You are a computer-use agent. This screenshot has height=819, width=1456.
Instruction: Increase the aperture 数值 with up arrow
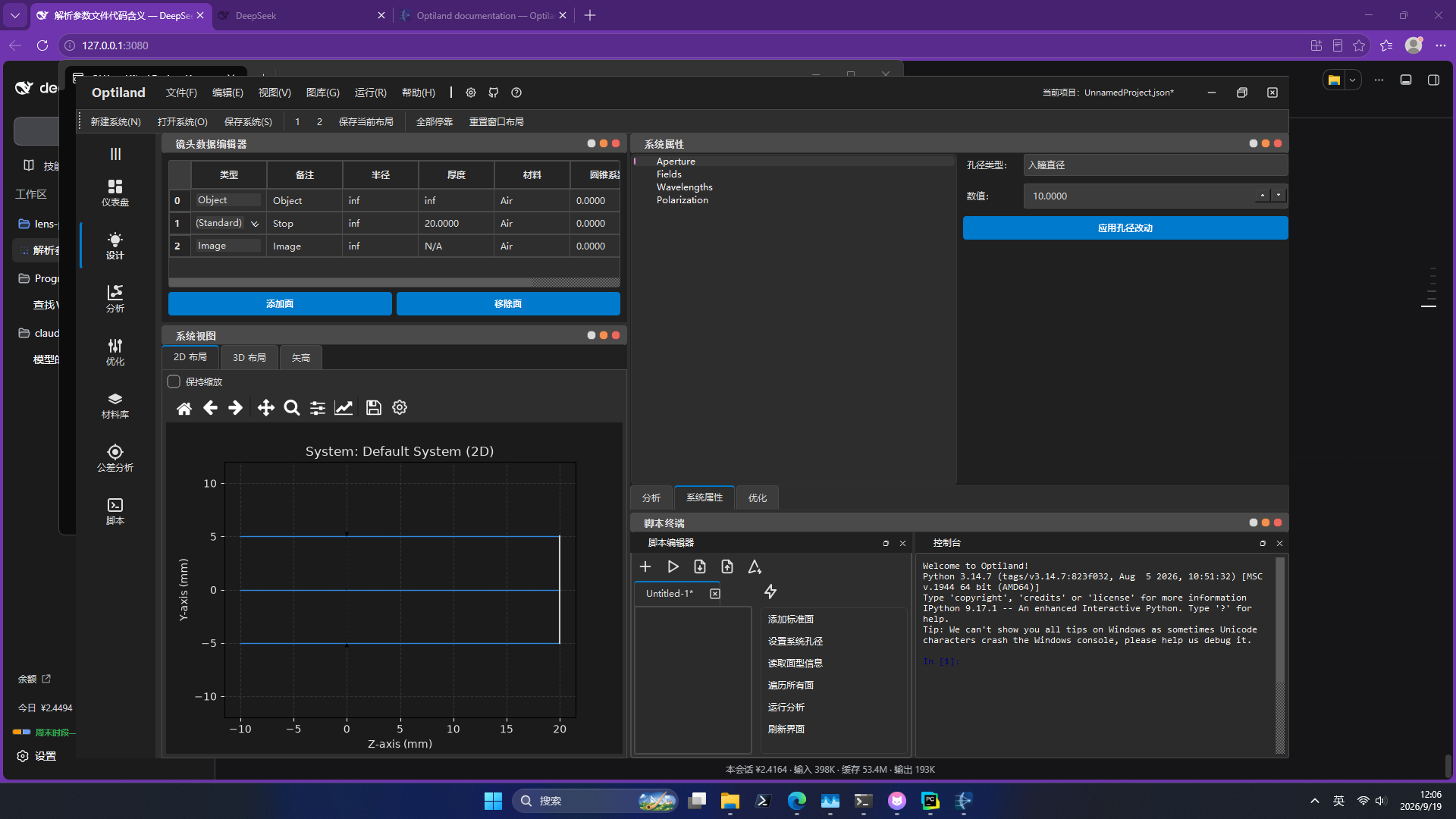pos(1263,195)
